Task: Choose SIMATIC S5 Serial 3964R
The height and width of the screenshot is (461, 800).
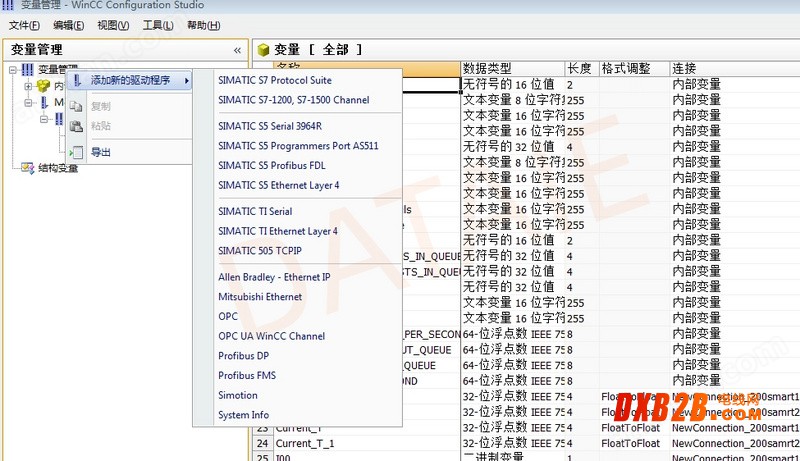Action: (x=270, y=126)
